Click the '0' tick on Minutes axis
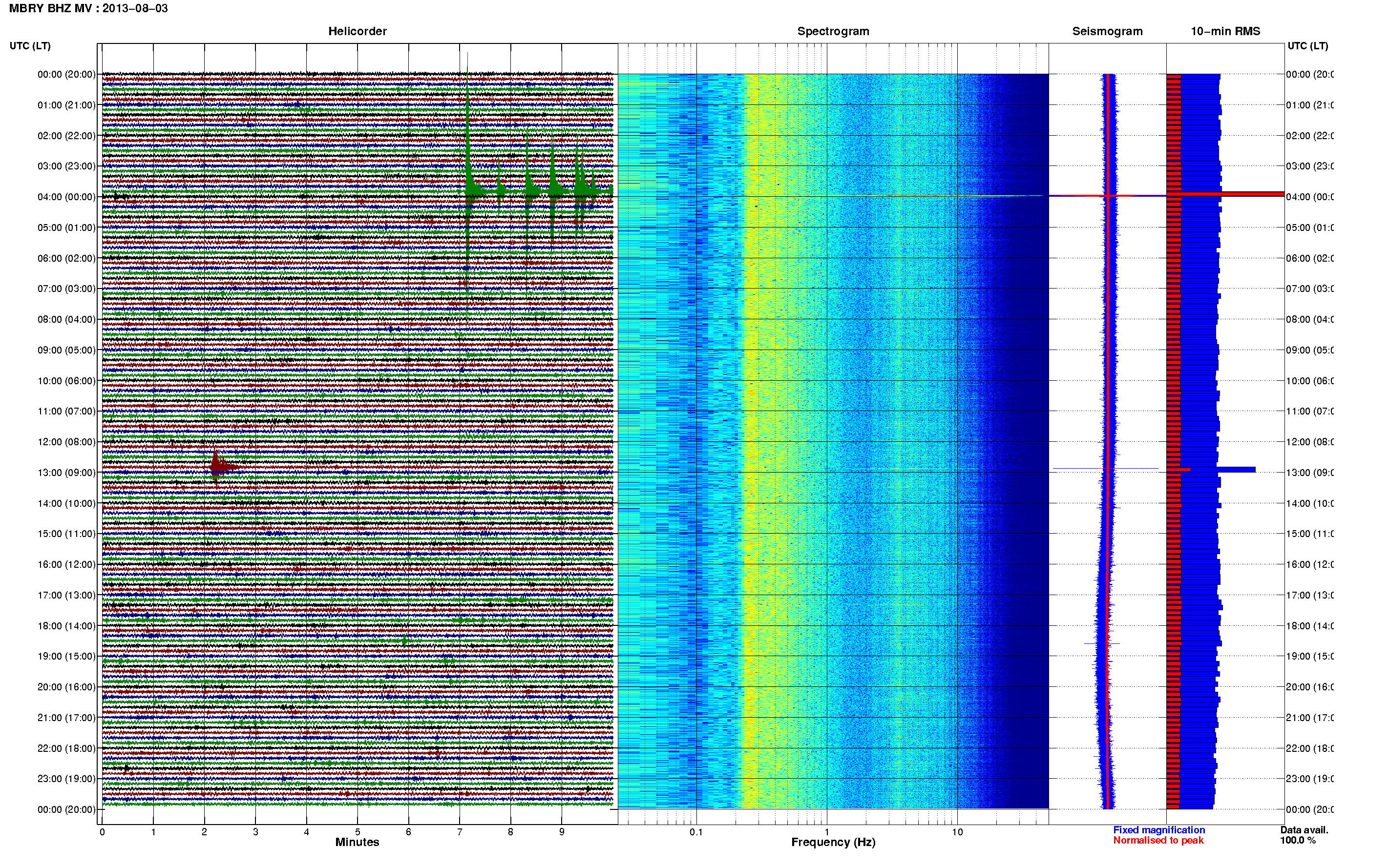1389x868 pixels. point(102,832)
